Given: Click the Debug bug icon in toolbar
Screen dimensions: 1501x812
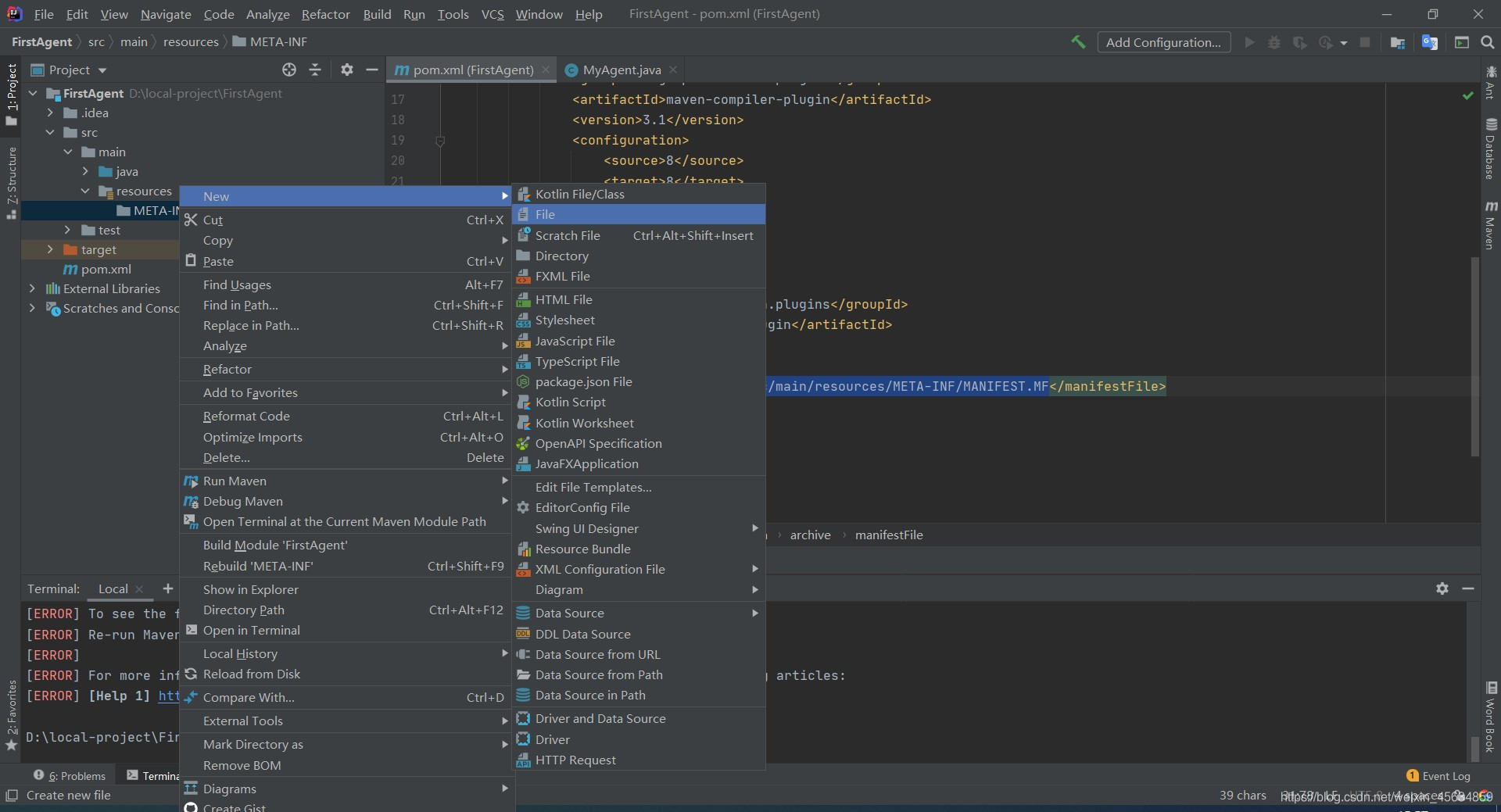Looking at the screenshot, I should tap(1274, 42).
